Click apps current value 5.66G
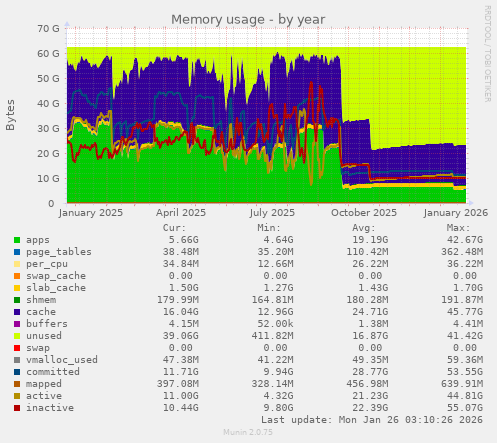 [x=183, y=240]
